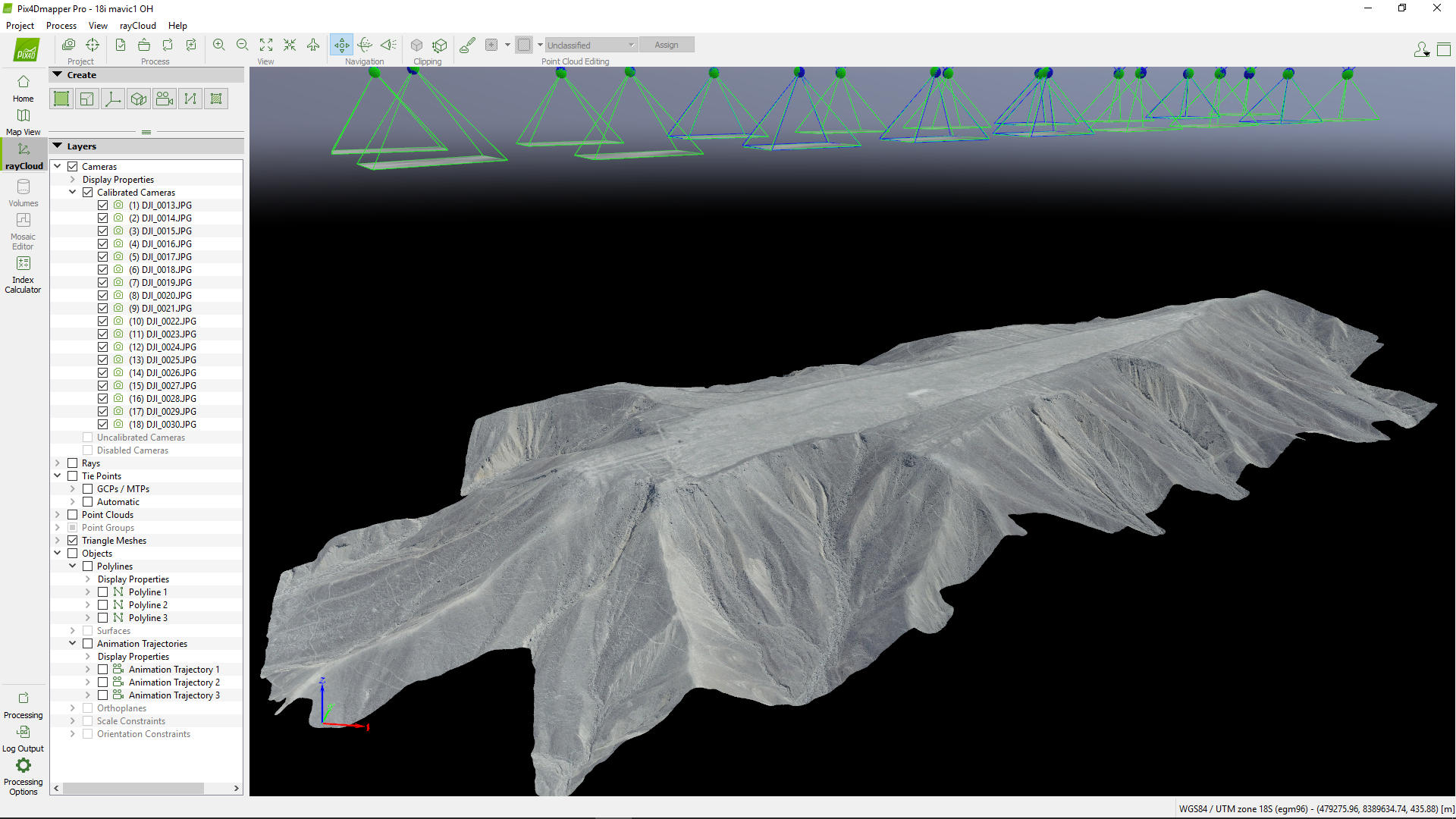Click the Zoom Out view icon

point(242,45)
